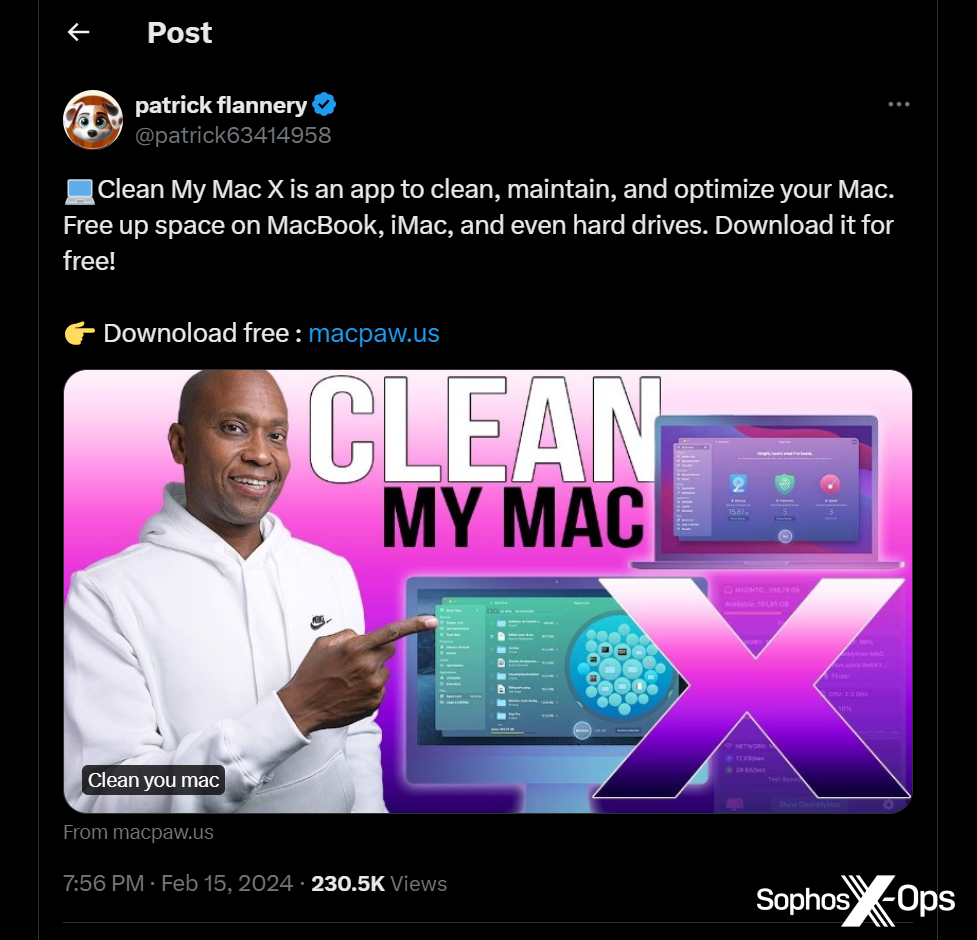Follow the blue macpaw.us link
977x940 pixels.
tap(374, 333)
